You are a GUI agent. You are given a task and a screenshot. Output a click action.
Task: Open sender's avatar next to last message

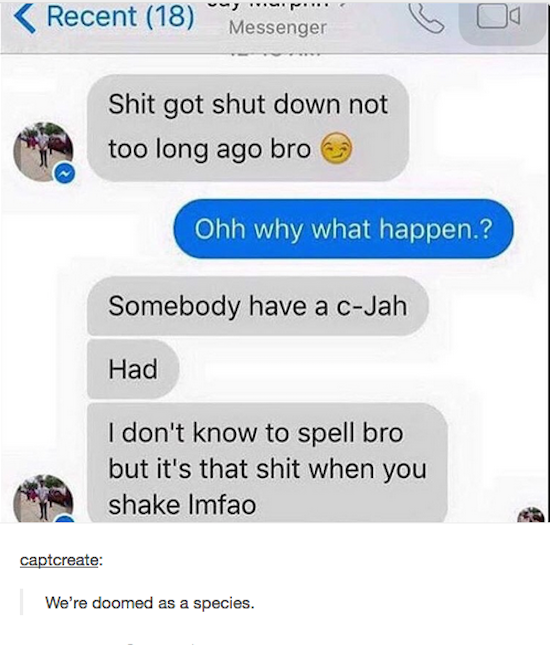coord(43,499)
